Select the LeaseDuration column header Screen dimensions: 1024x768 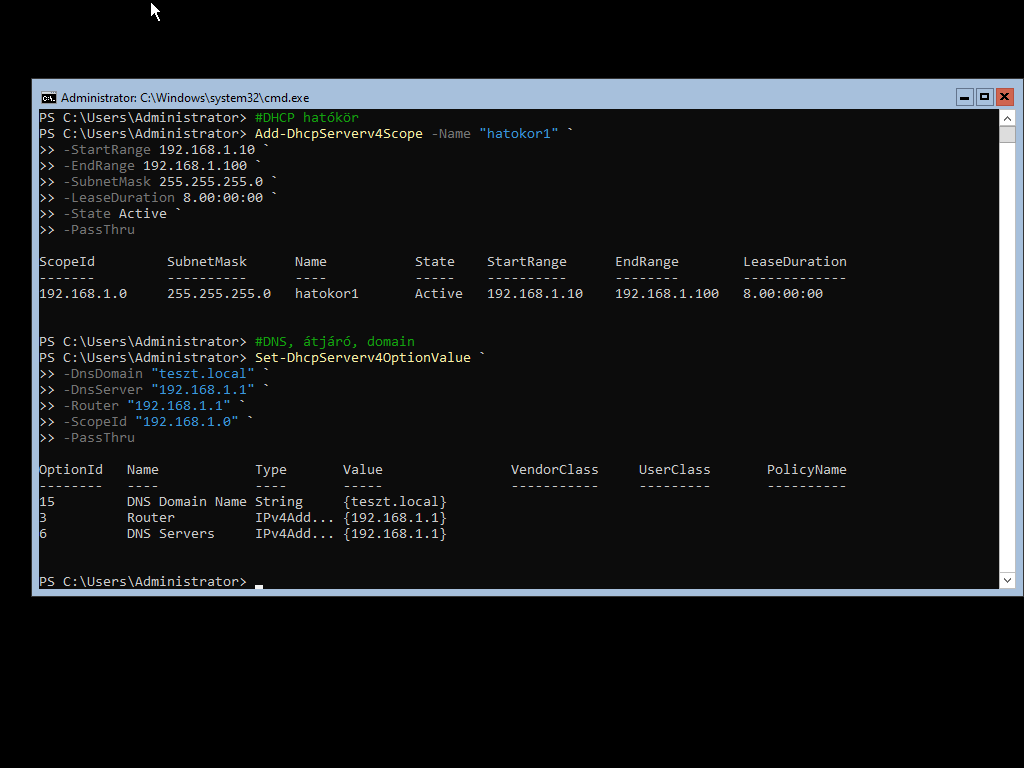point(794,262)
